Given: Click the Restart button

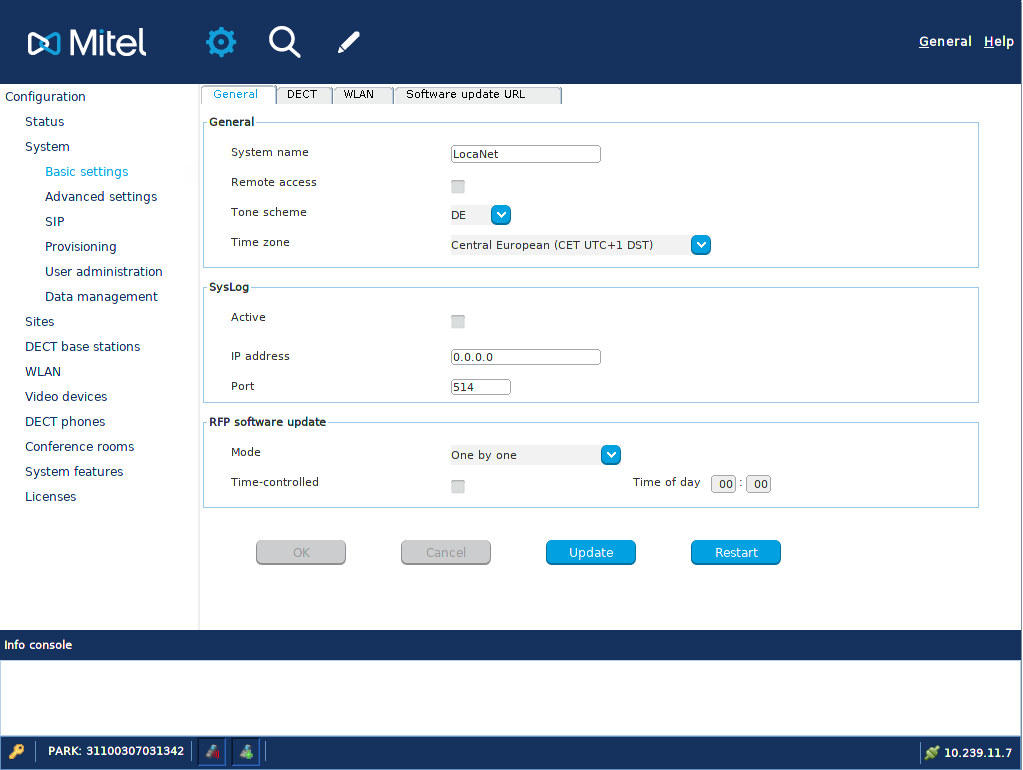Looking at the screenshot, I should click(736, 553).
